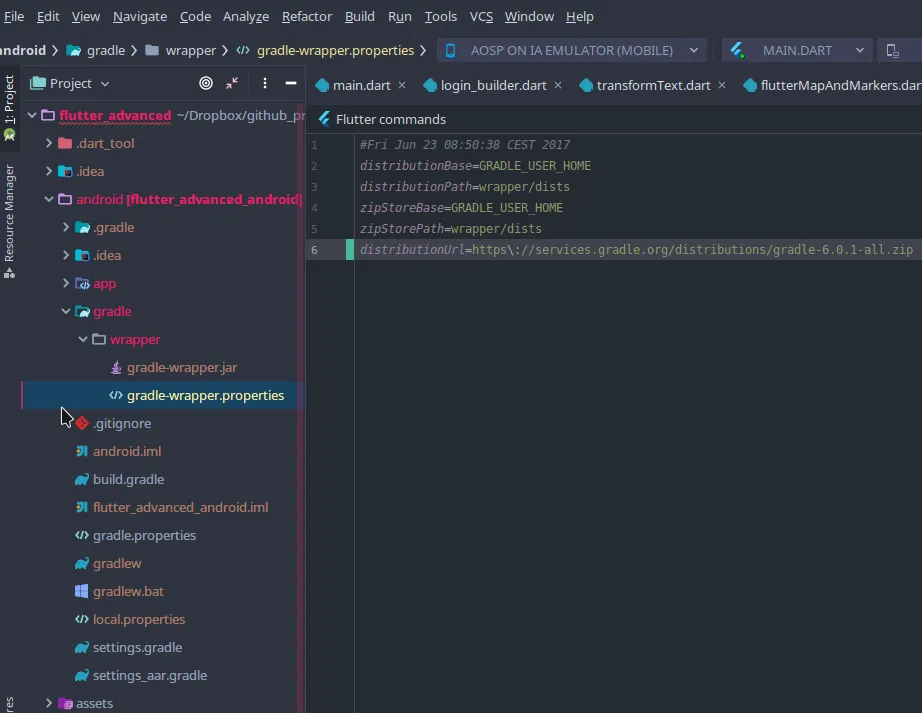Image resolution: width=922 pixels, height=713 pixels.
Task: Click the distributionBase line in the editor
Action: [475, 166]
